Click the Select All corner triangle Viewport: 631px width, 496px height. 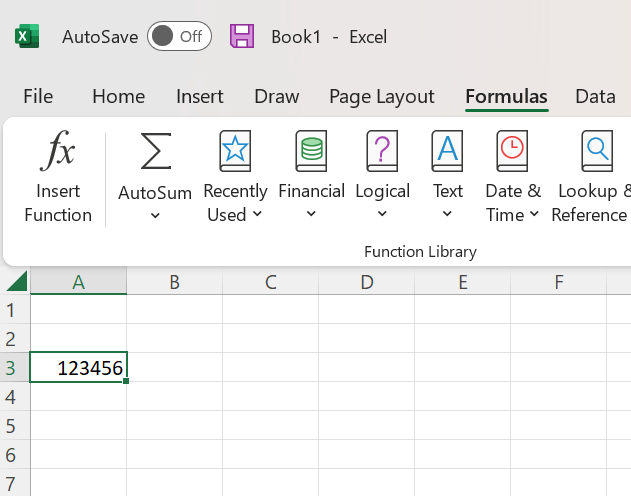17,281
